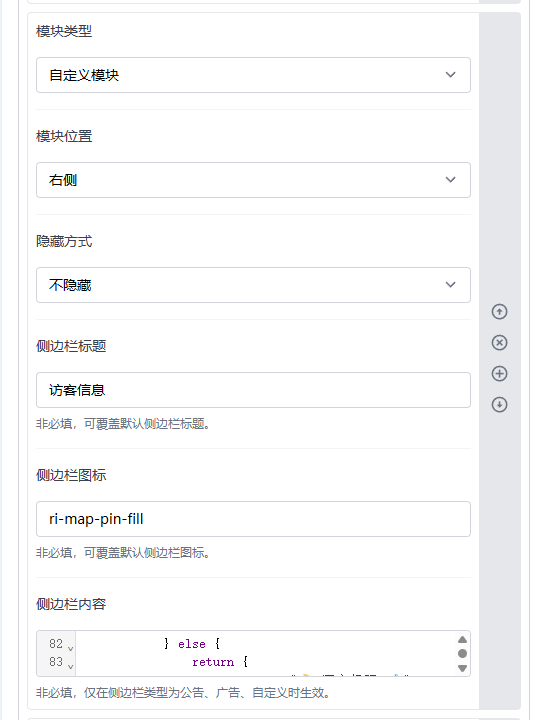Click the chevron arrow in 不隐藏 select
Screen dimensions: 549x720
coord(451,285)
